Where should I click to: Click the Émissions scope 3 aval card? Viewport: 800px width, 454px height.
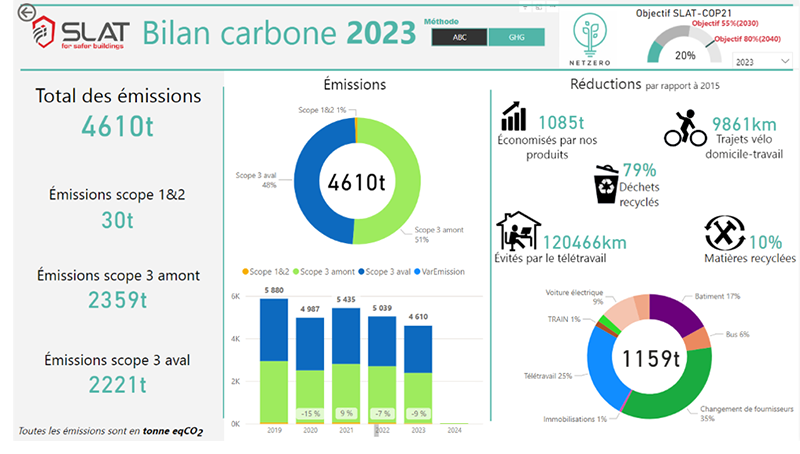[118, 372]
